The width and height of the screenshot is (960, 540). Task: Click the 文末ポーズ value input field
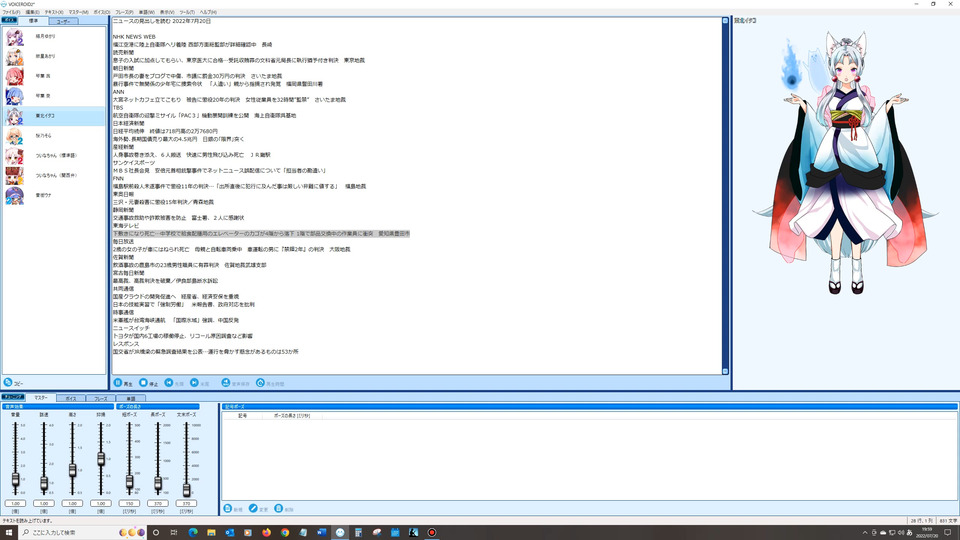coord(186,503)
